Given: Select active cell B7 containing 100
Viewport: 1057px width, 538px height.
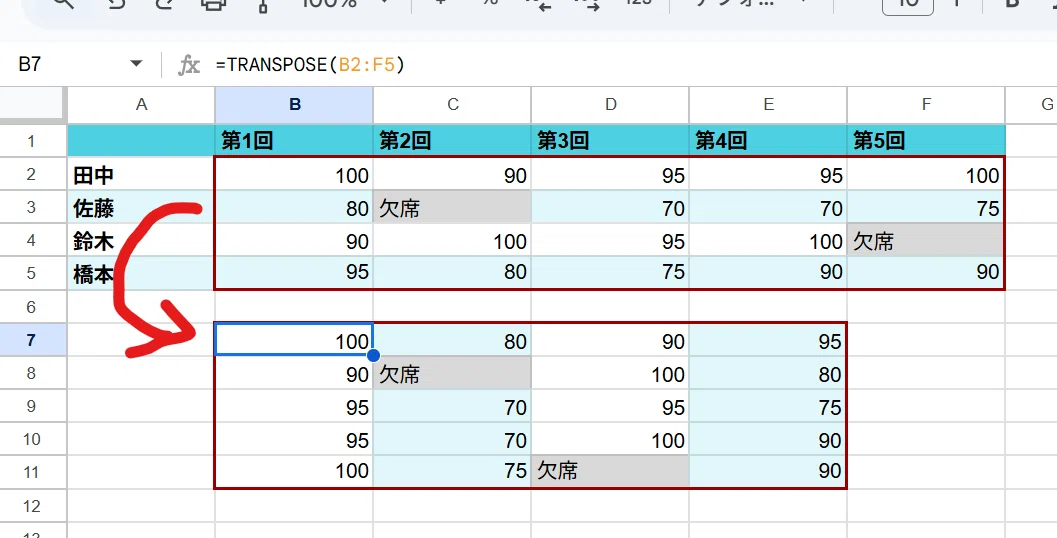Looking at the screenshot, I should [294, 340].
